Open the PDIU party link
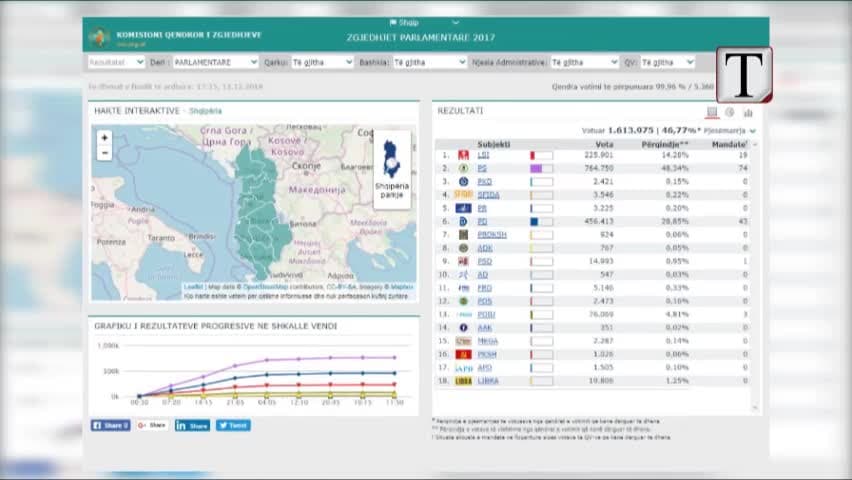 [486, 315]
